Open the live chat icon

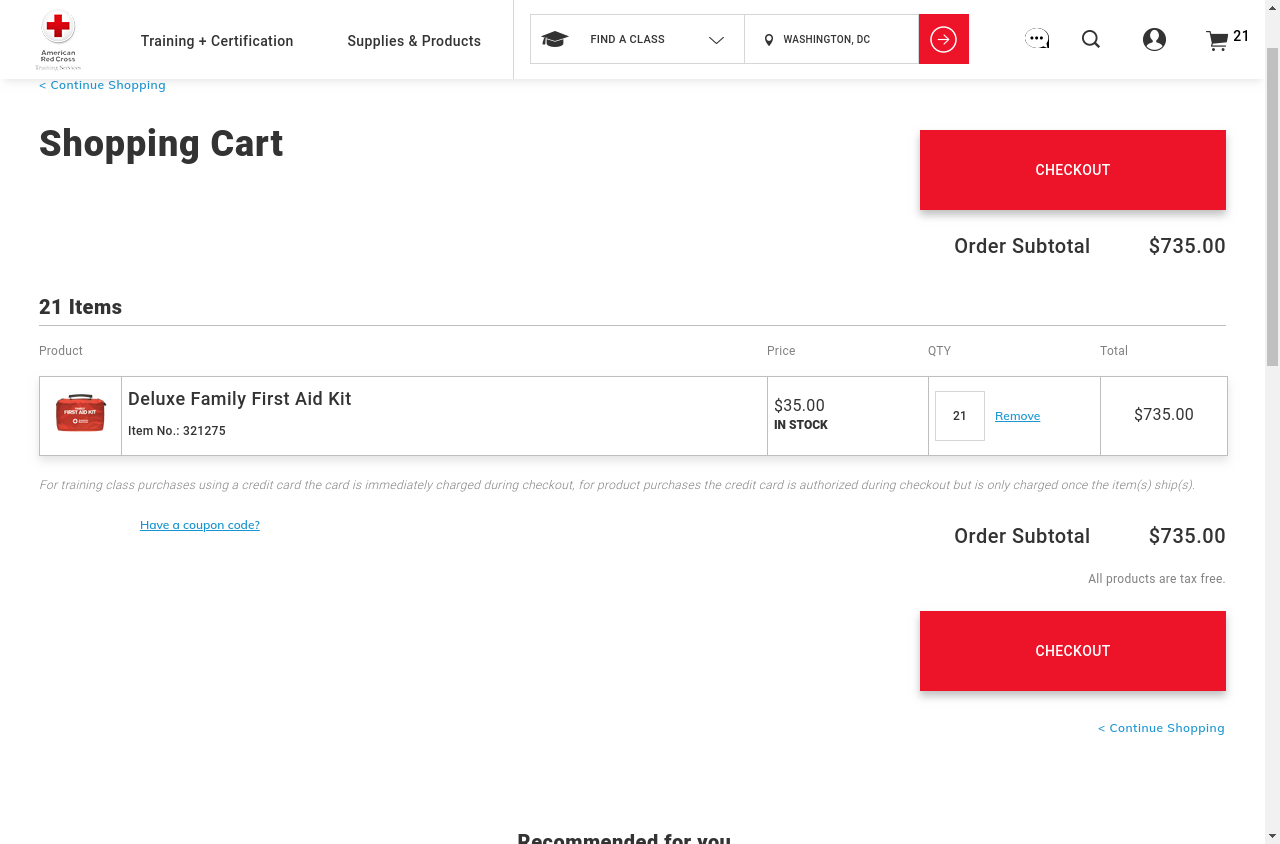pyautogui.click(x=1037, y=39)
